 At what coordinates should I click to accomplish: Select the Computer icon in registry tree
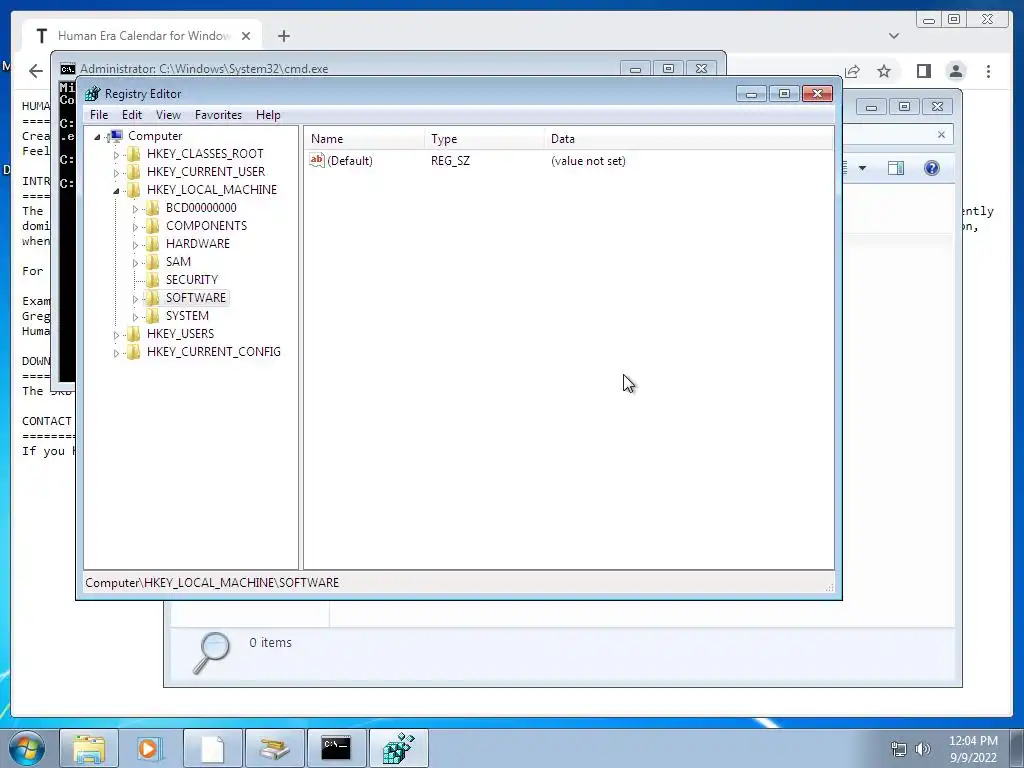pyautogui.click(x=115, y=136)
